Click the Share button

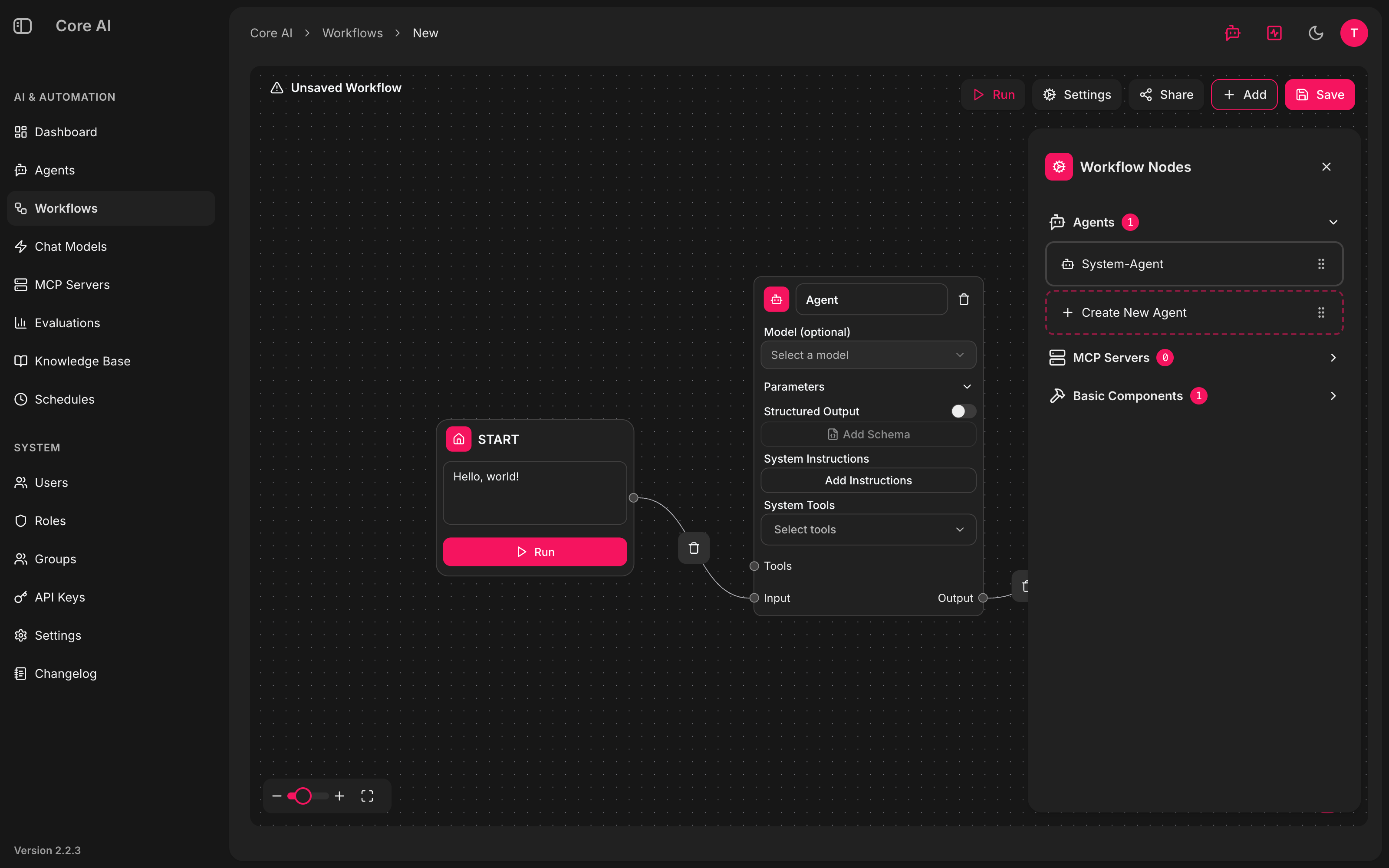pyautogui.click(x=1166, y=95)
